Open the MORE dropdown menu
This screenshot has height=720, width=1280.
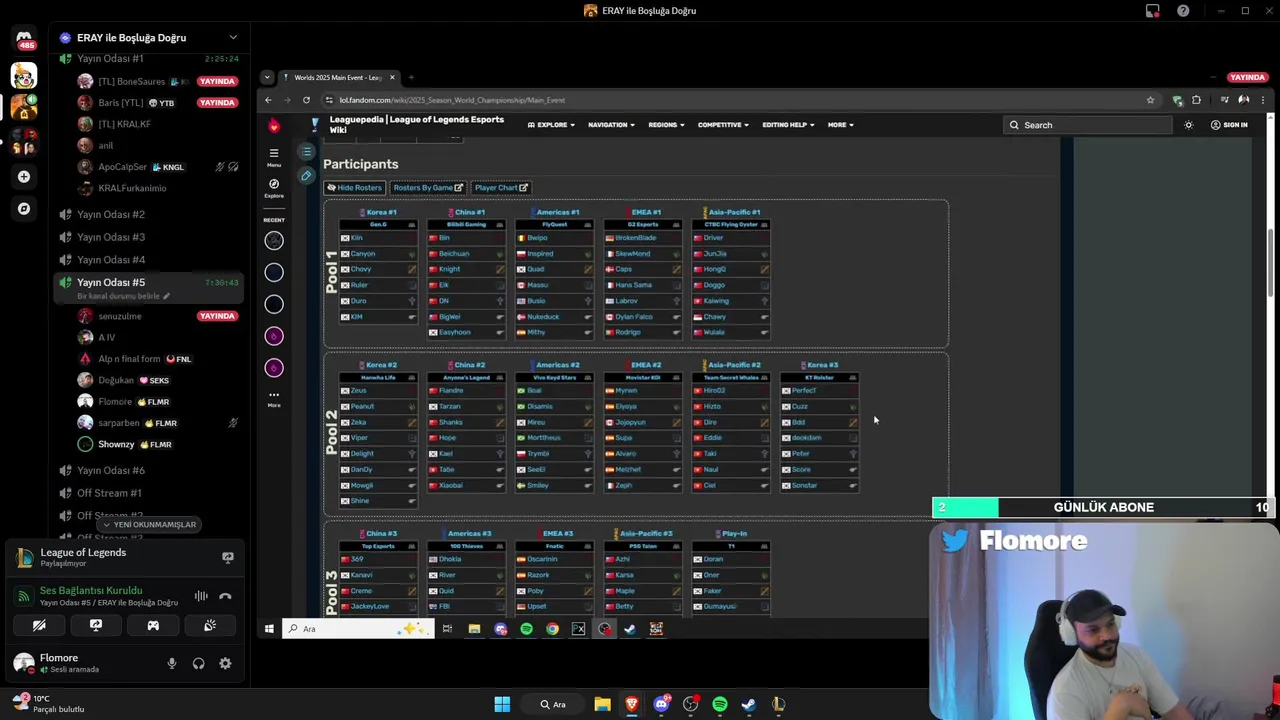[x=840, y=125]
